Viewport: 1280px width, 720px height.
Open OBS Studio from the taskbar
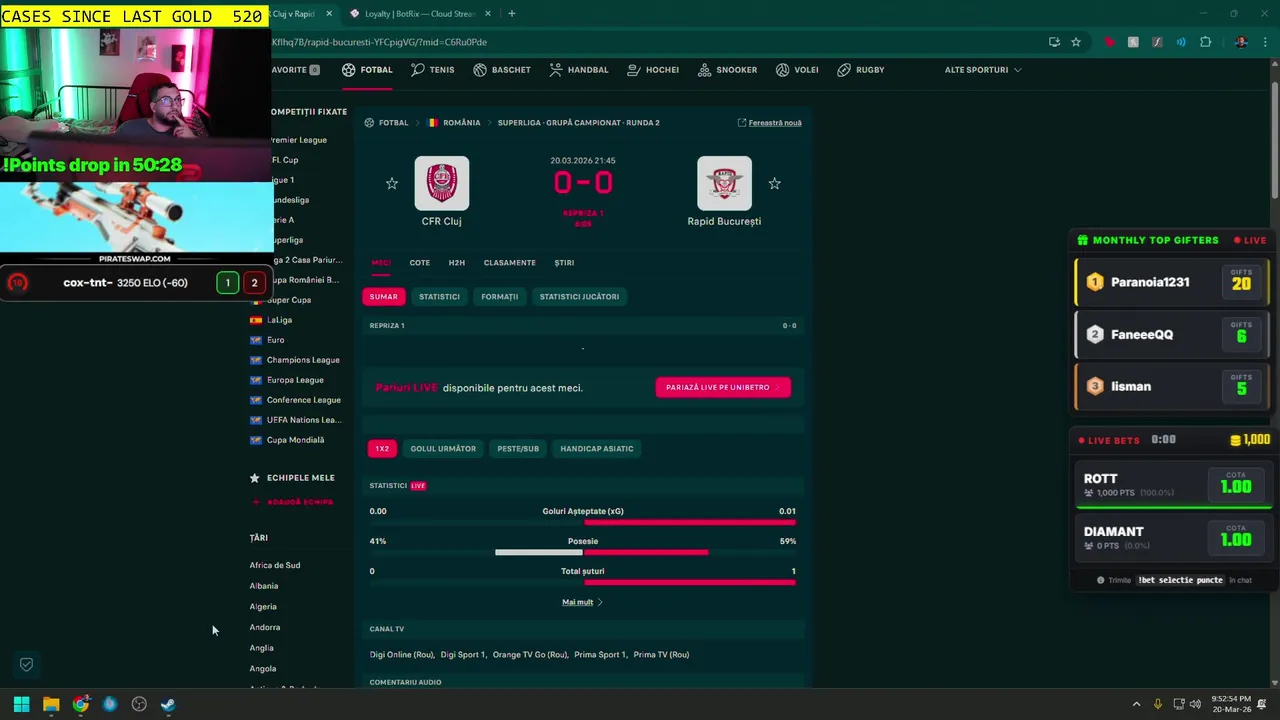[x=139, y=705]
